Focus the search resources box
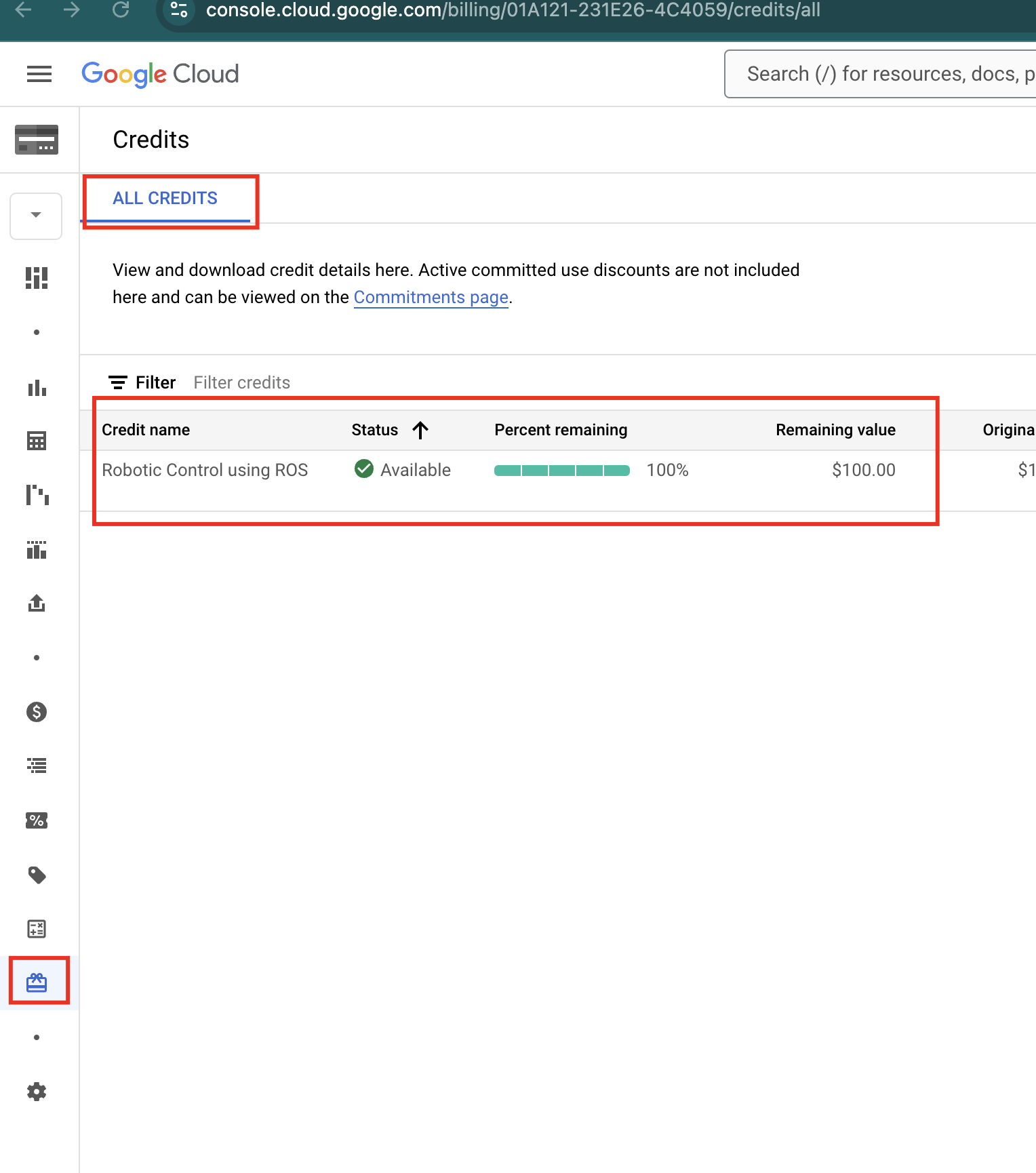Screen dimensions: 1036x1173 881,74
